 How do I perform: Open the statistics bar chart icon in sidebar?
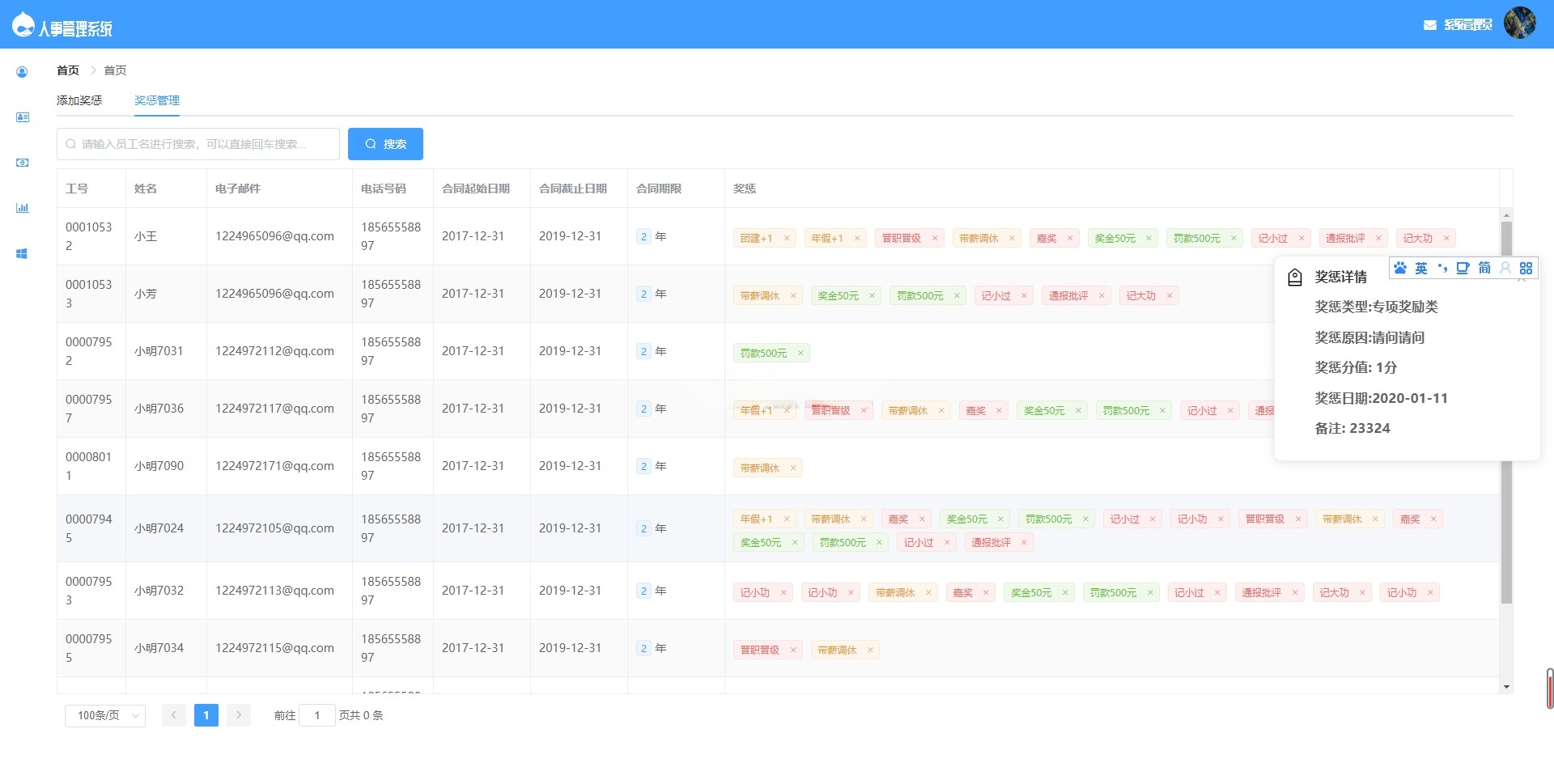pos(22,208)
